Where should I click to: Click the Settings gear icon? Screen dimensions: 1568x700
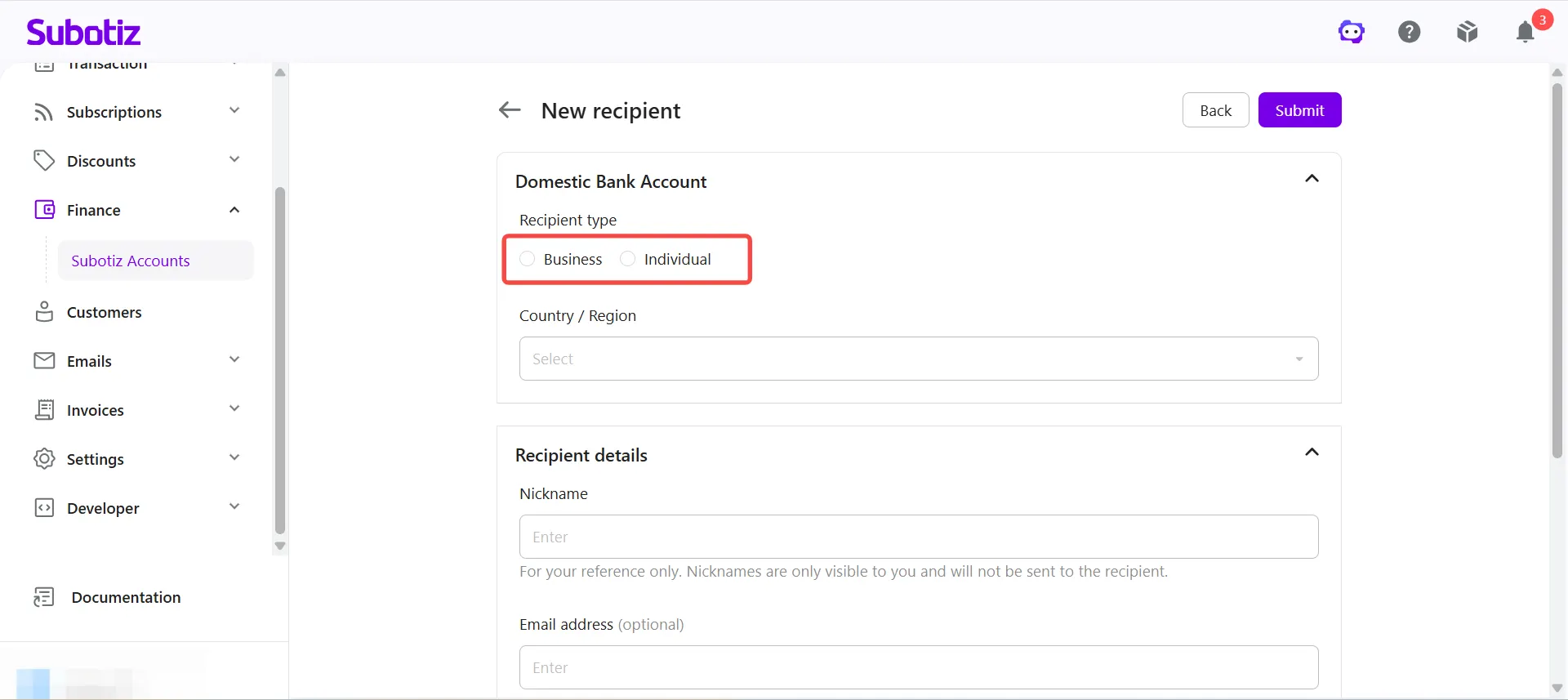click(x=44, y=459)
